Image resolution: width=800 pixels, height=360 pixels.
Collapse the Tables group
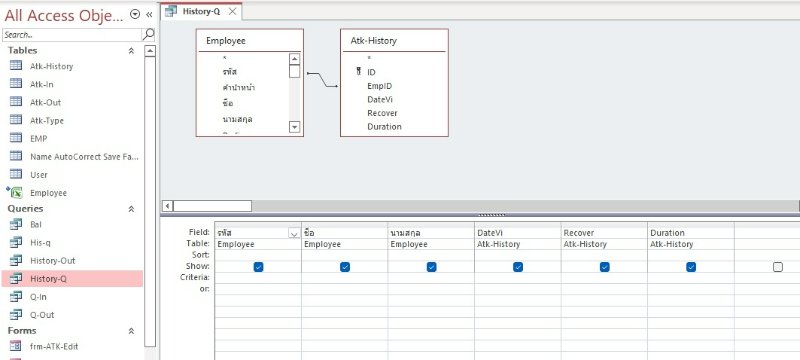click(131, 50)
